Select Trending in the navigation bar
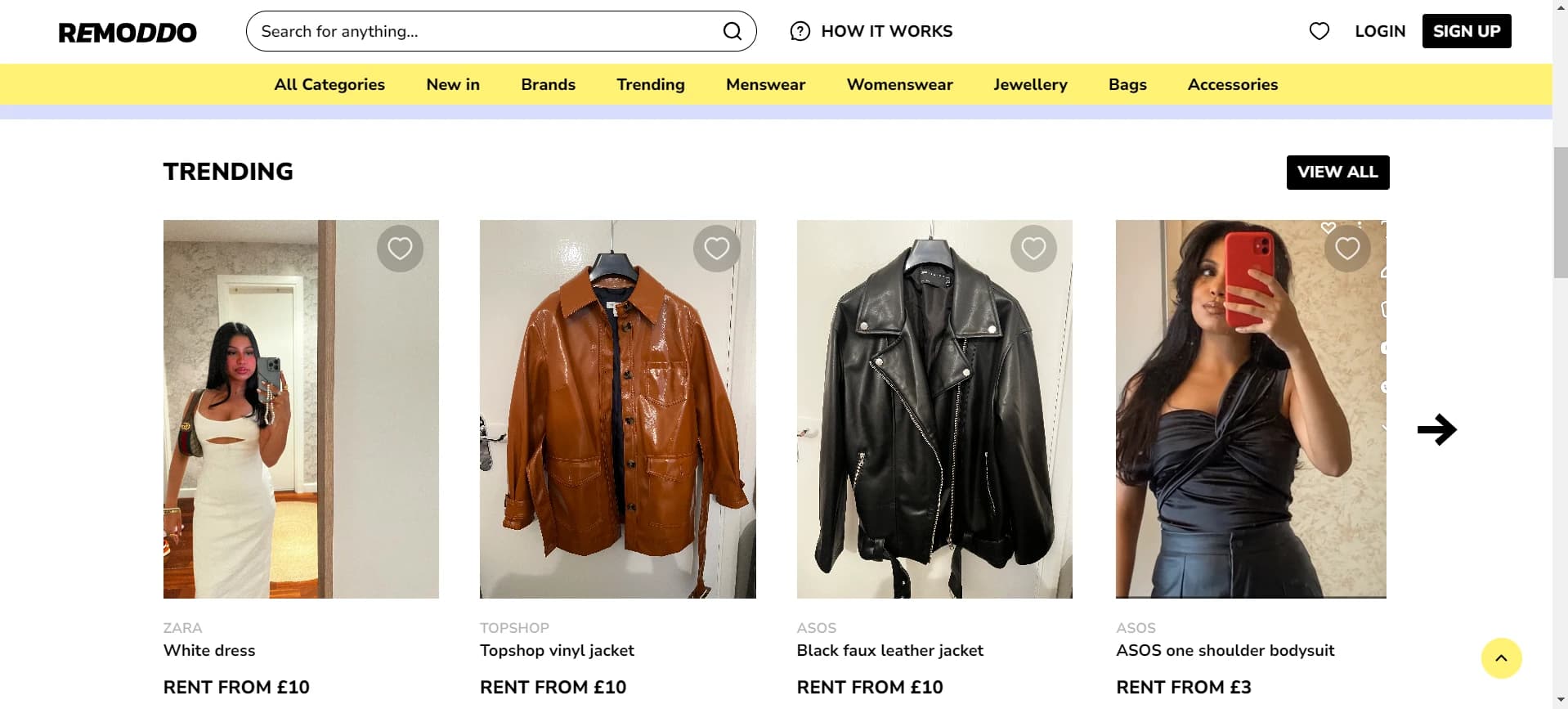The image size is (1568, 709). point(651,84)
